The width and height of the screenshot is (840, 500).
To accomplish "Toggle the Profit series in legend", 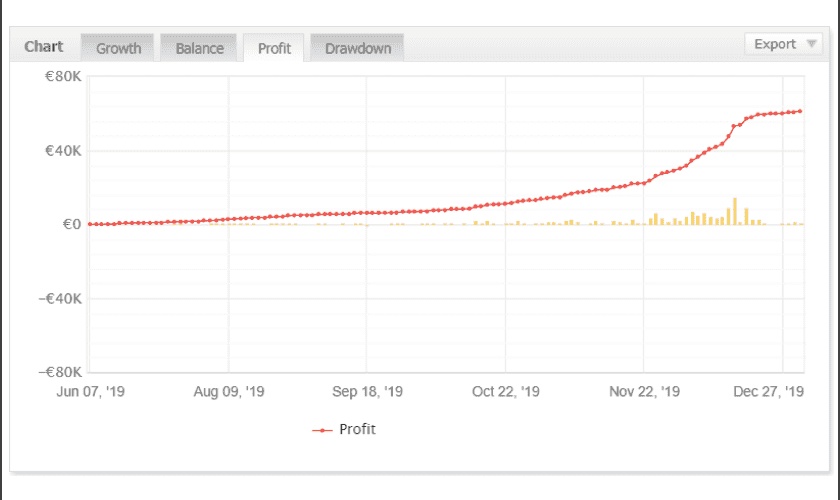I will pos(357,429).
